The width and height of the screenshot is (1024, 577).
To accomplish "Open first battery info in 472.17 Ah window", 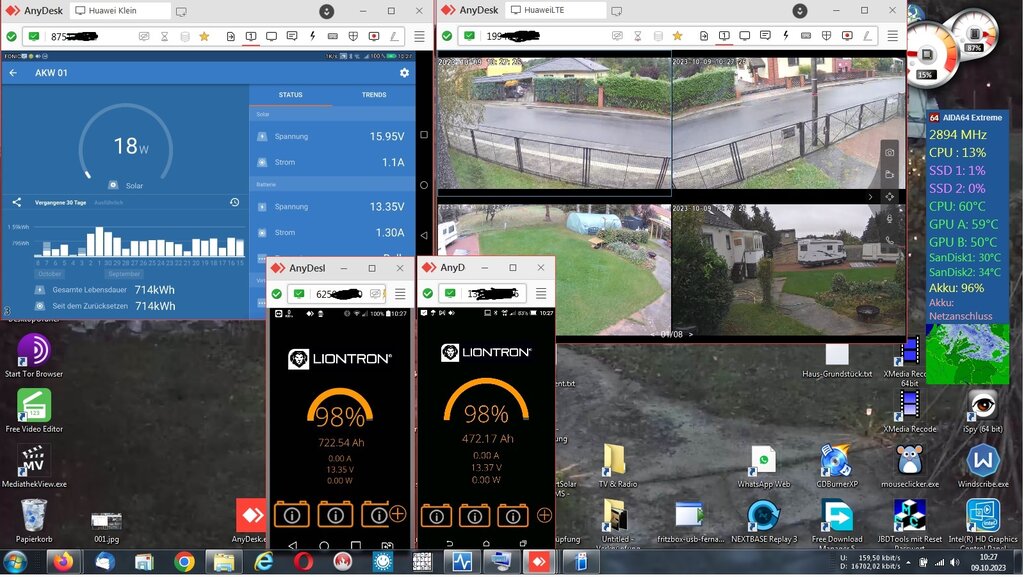I will click(x=436, y=516).
